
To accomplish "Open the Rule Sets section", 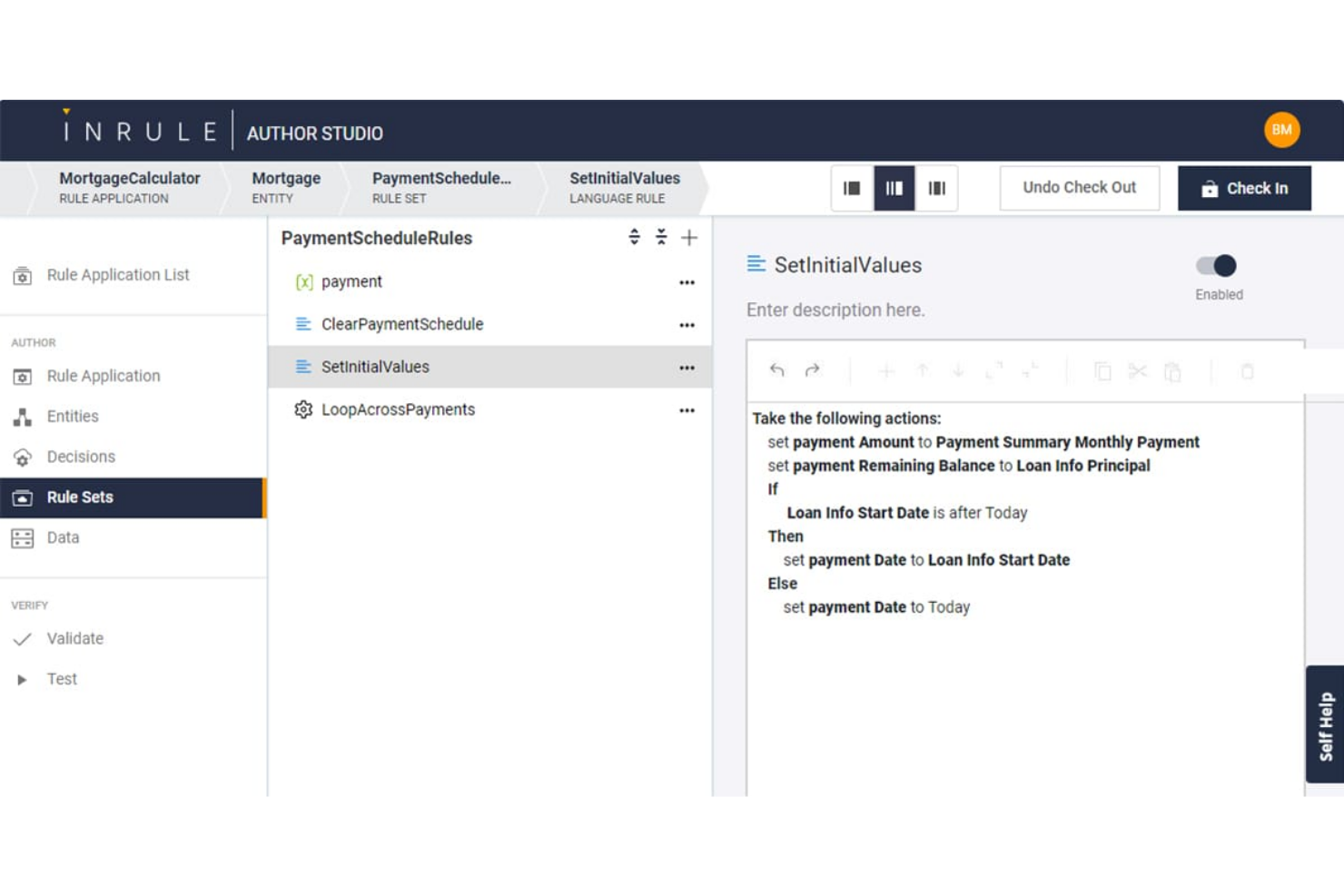I will pyautogui.click(x=79, y=497).
